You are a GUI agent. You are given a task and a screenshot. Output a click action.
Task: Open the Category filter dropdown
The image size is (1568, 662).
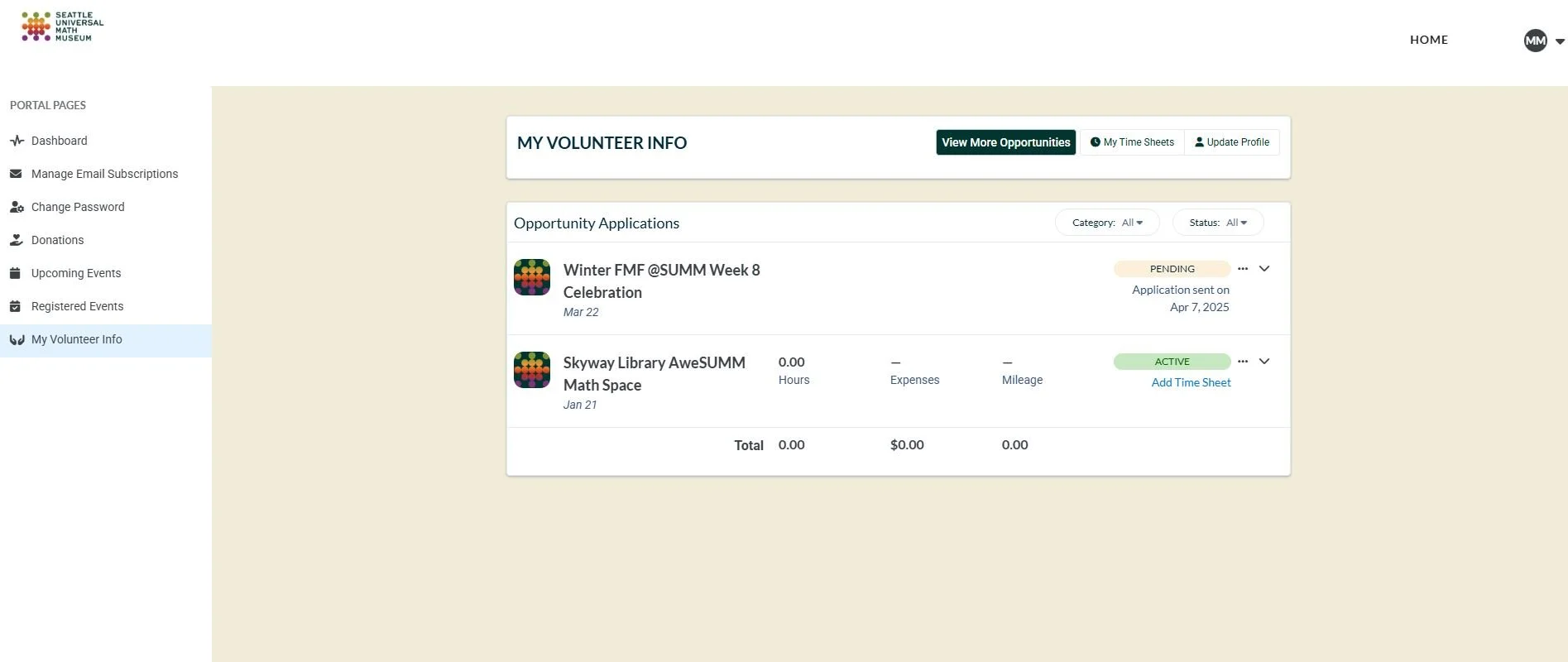1107,223
